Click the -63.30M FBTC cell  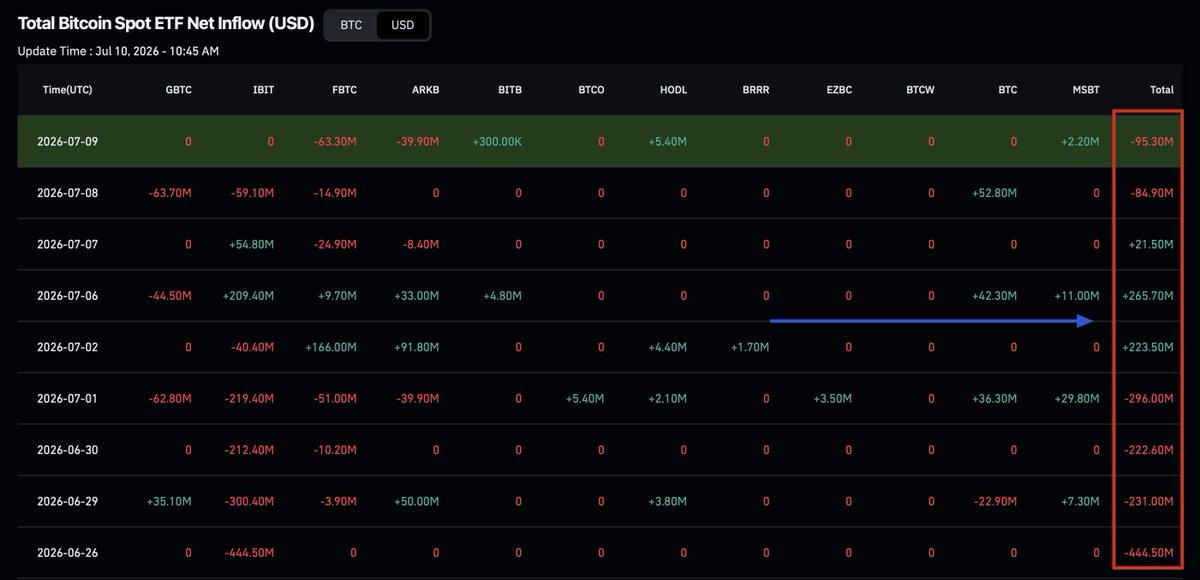coord(335,142)
